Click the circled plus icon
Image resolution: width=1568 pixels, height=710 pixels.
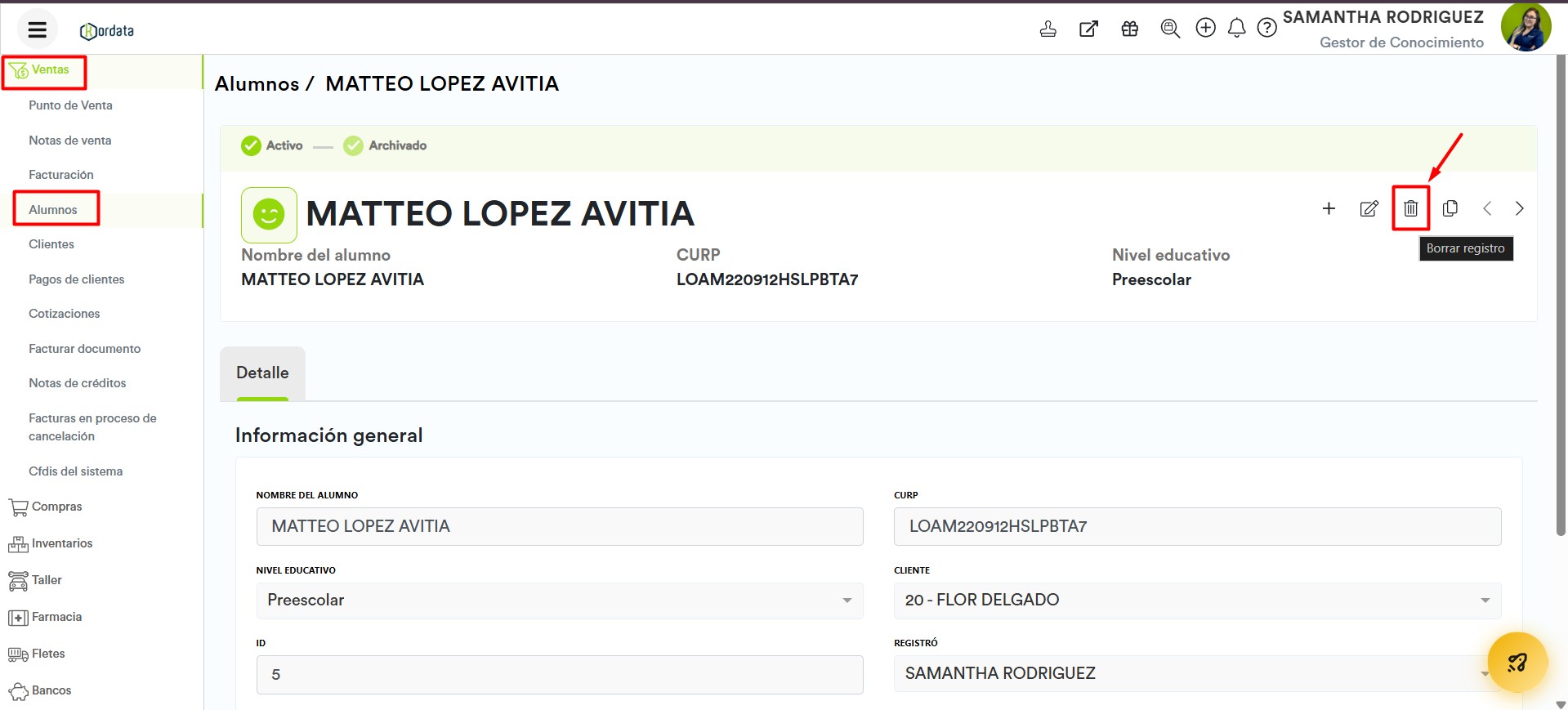(1205, 28)
